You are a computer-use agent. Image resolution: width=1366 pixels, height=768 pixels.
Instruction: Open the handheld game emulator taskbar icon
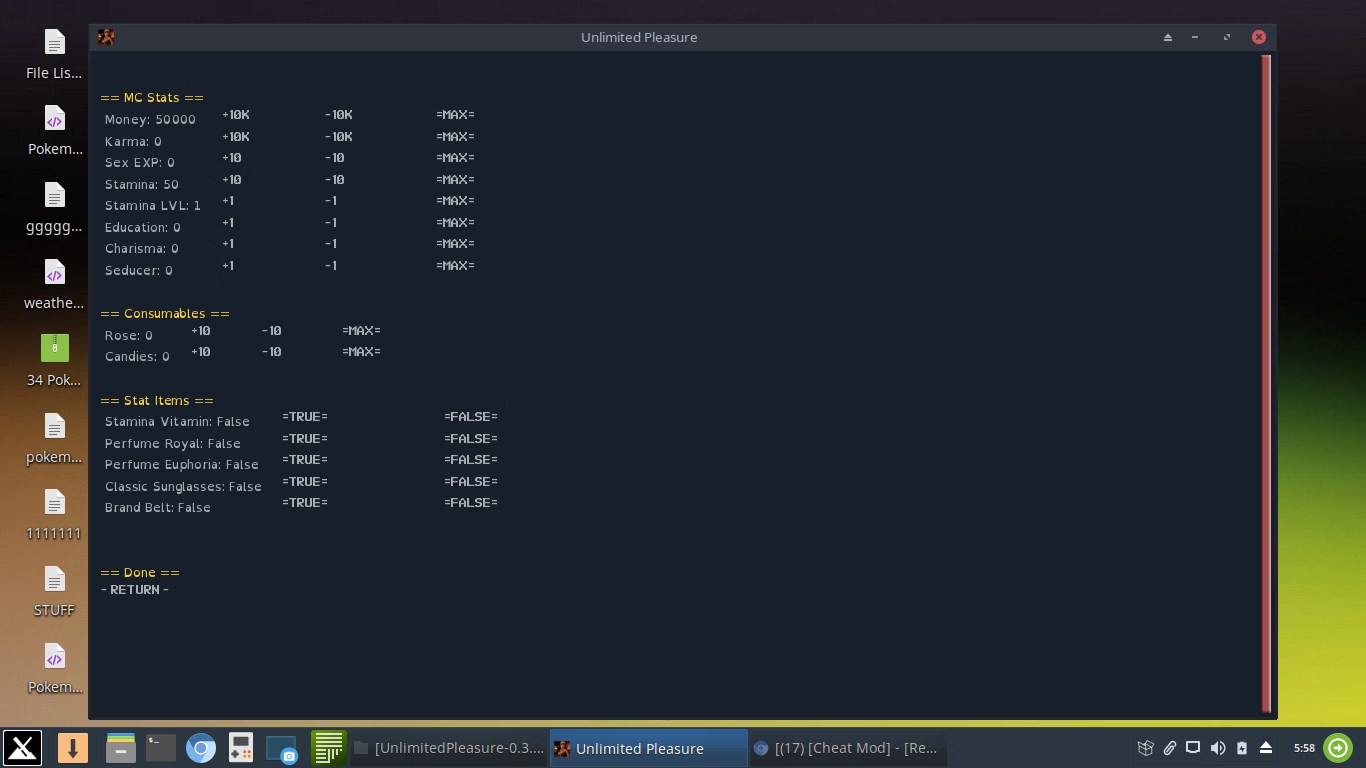click(x=241, y=748)
